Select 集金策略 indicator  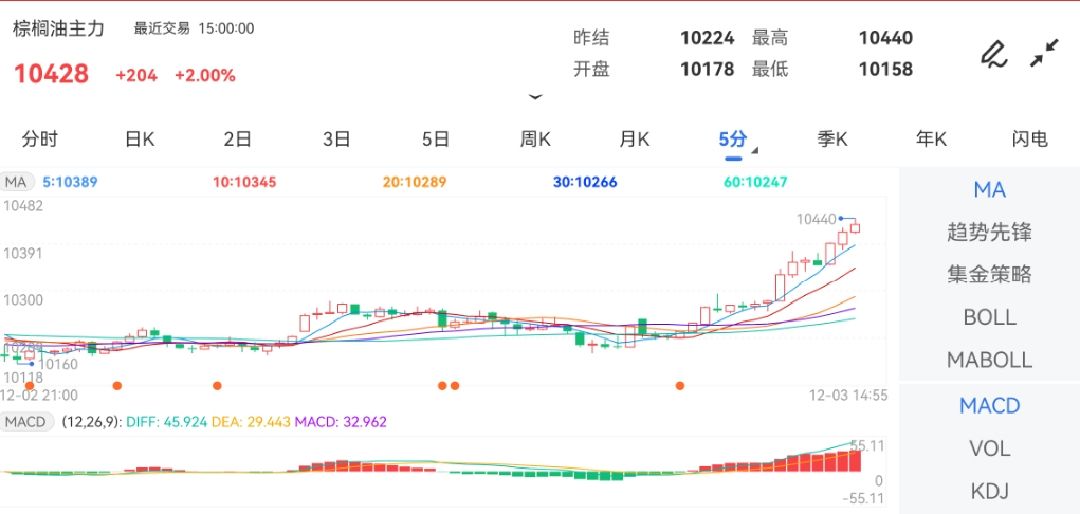[989, 274]
